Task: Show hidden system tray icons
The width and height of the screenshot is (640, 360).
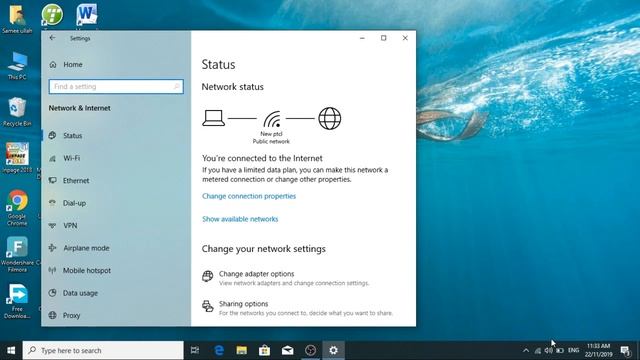Action: pos(526,350)
